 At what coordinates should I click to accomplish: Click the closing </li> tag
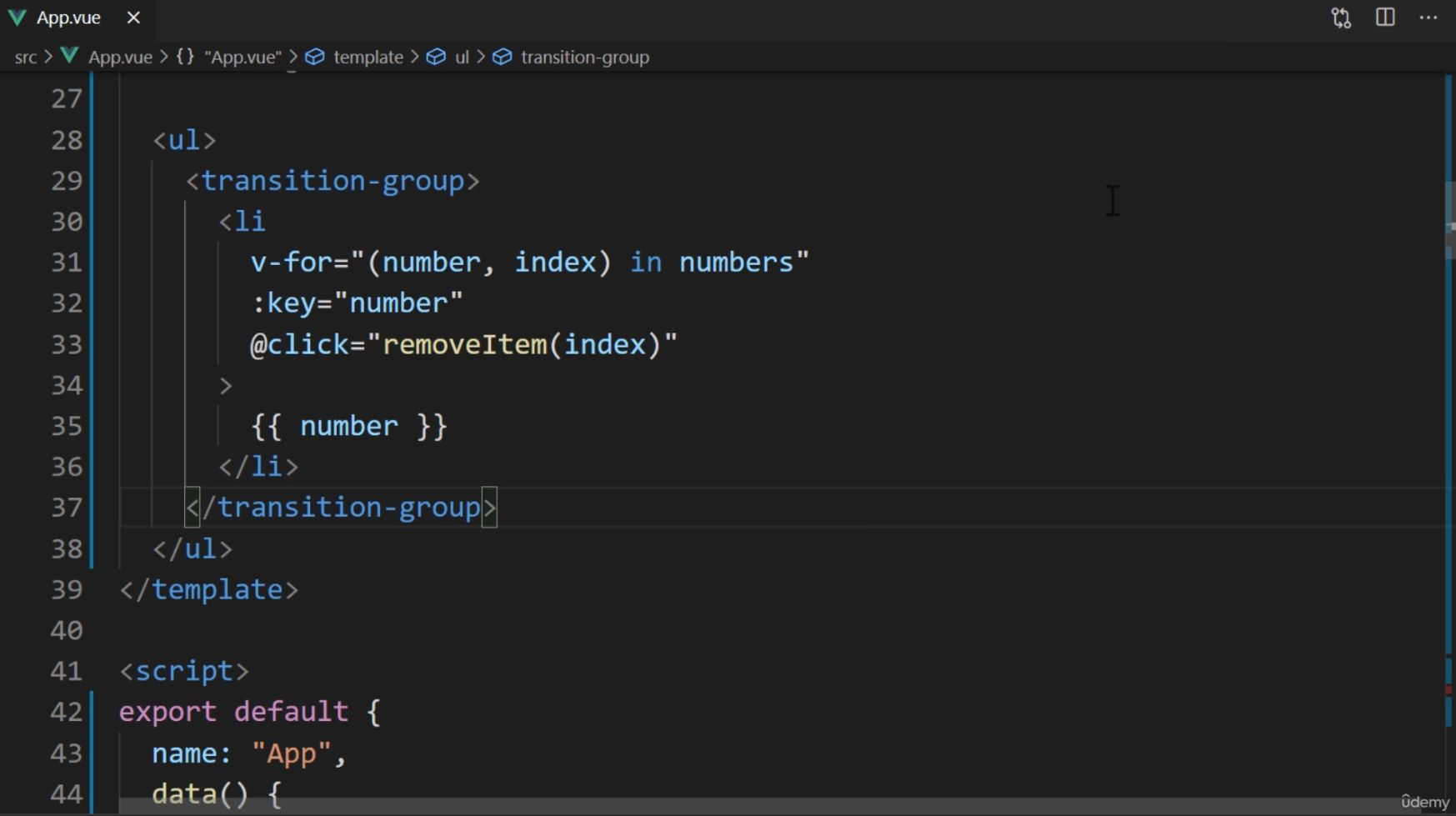point(258,467)
